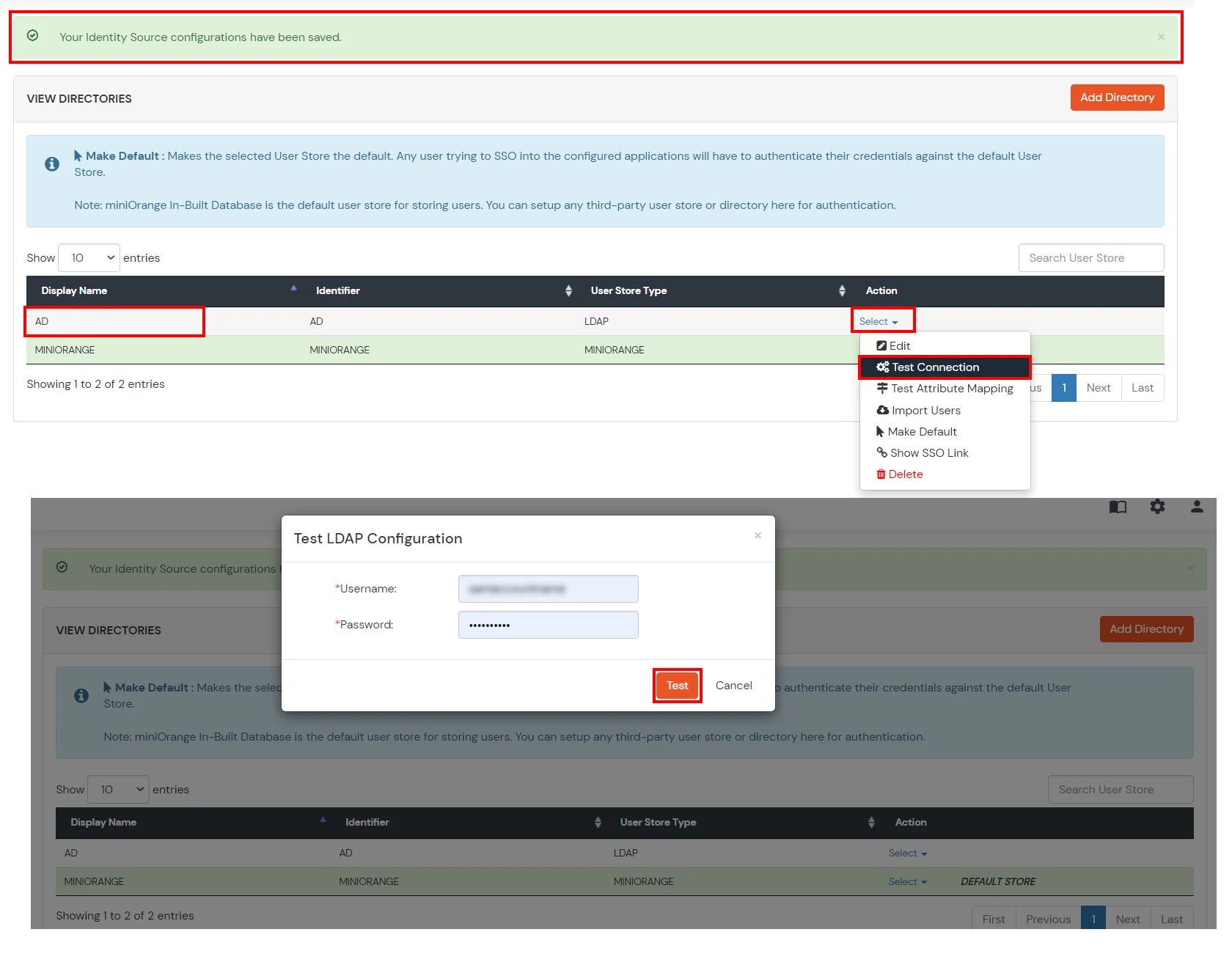Click the success check icon in the top alert

pyautogui.click(x=32, y=35)
